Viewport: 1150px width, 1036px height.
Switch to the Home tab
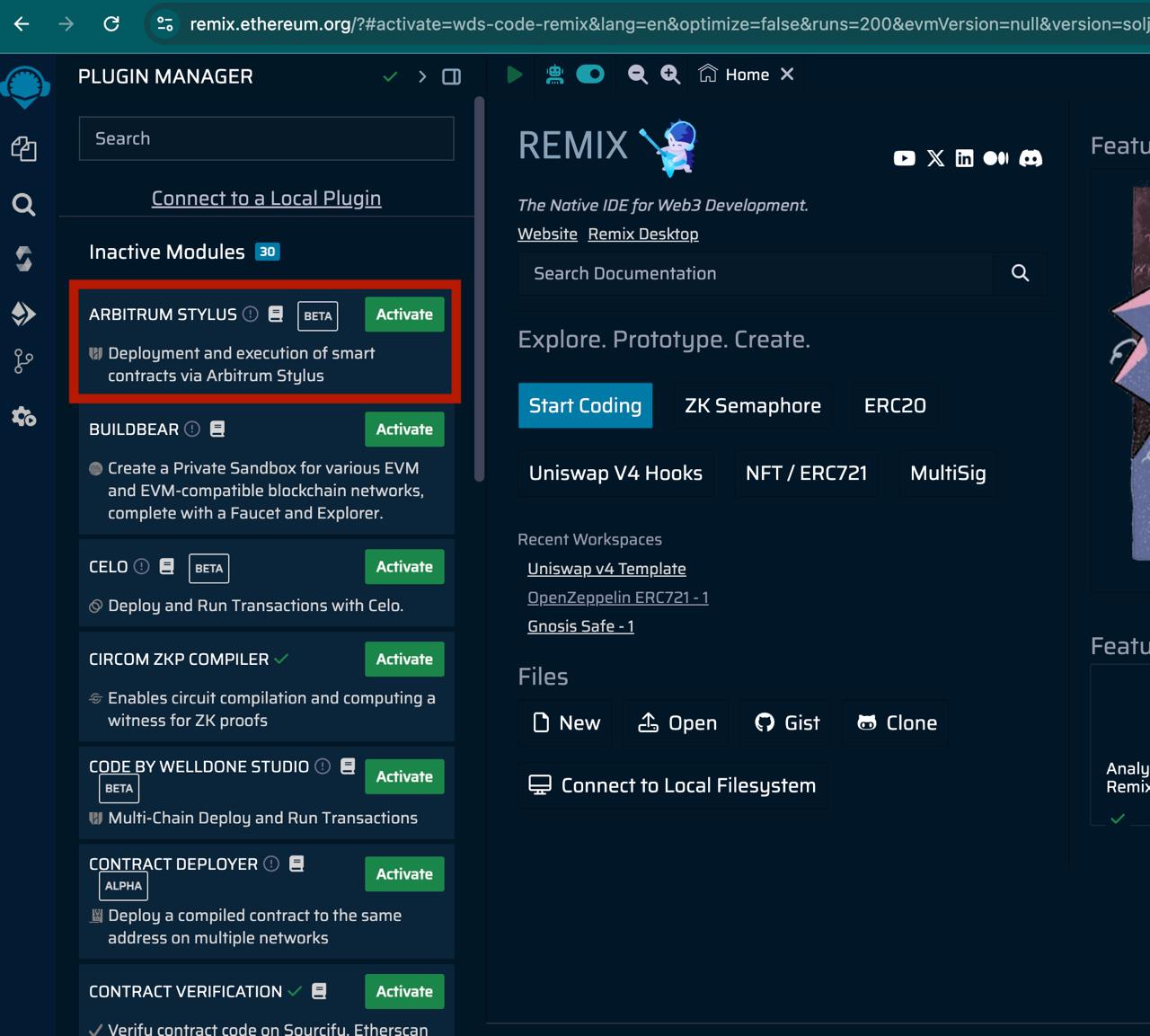[734, 75]
